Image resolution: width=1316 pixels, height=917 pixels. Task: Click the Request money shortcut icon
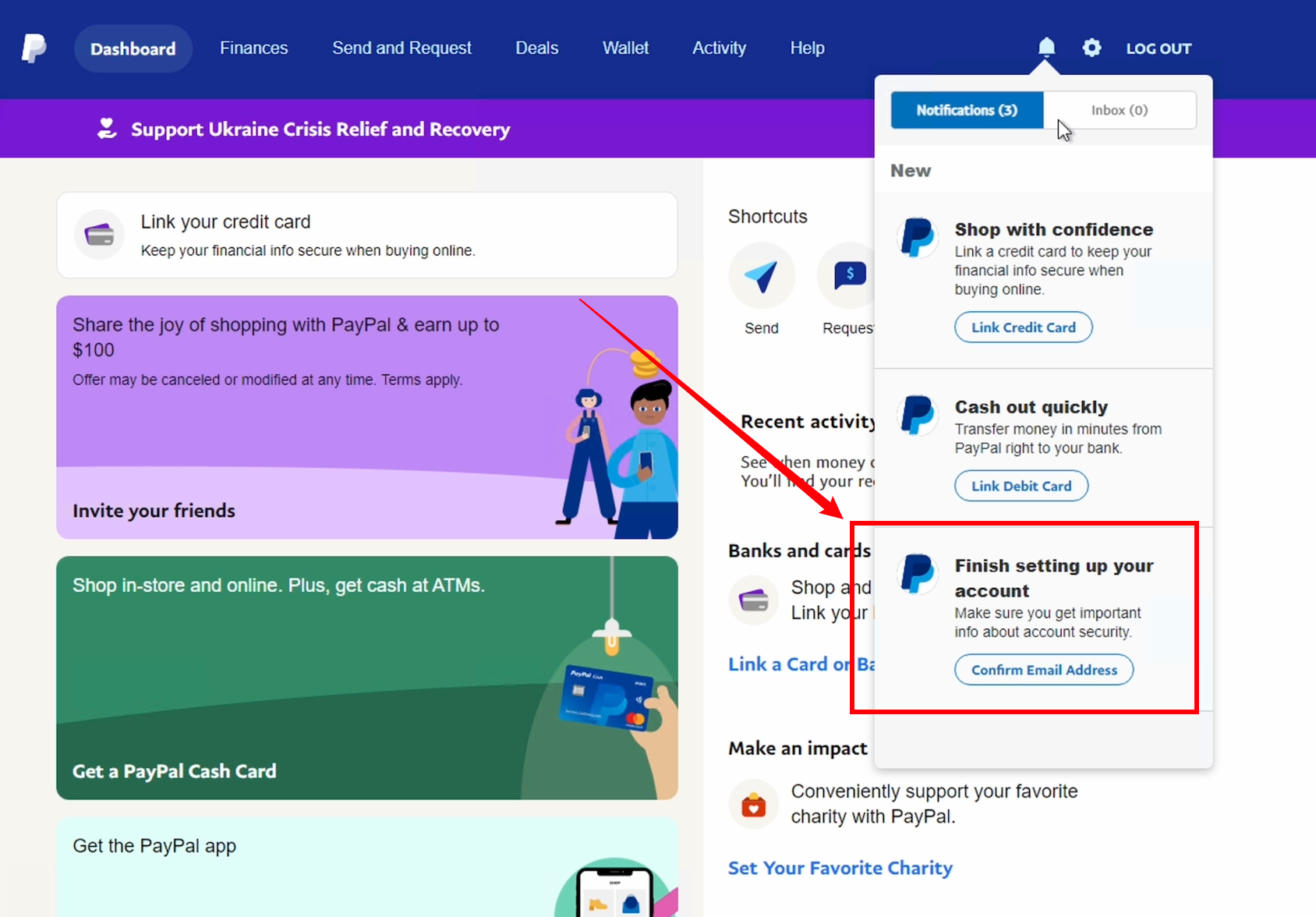pyautogui.click(x=848, y=276)
